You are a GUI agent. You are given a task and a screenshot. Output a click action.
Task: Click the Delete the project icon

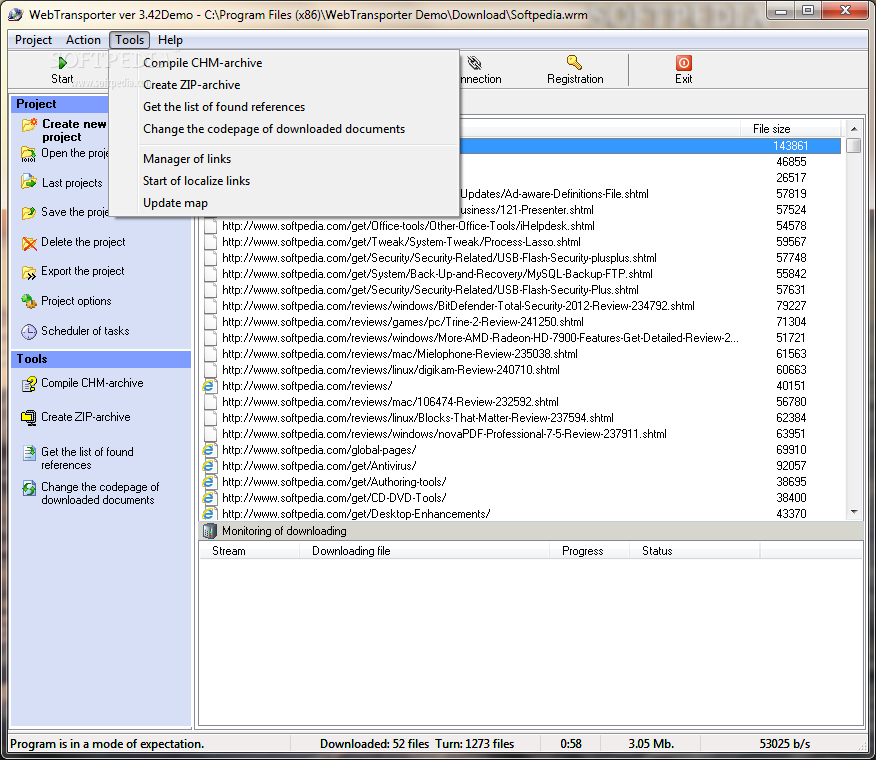[29, 243]
